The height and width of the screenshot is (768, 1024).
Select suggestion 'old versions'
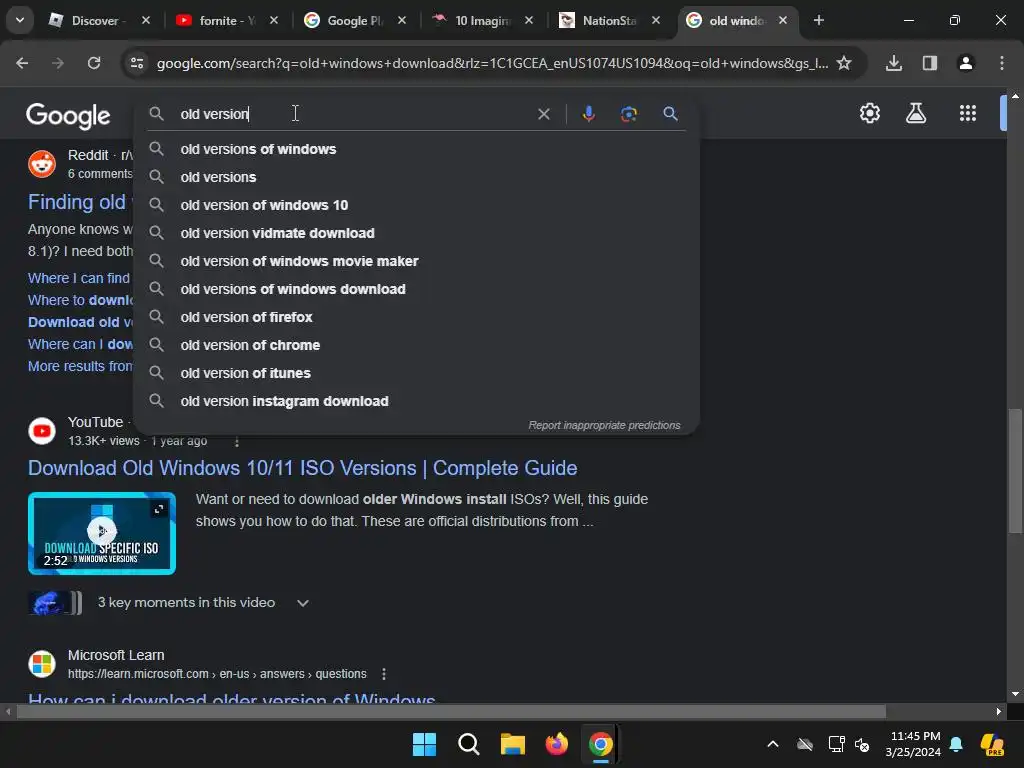(417, 177)
